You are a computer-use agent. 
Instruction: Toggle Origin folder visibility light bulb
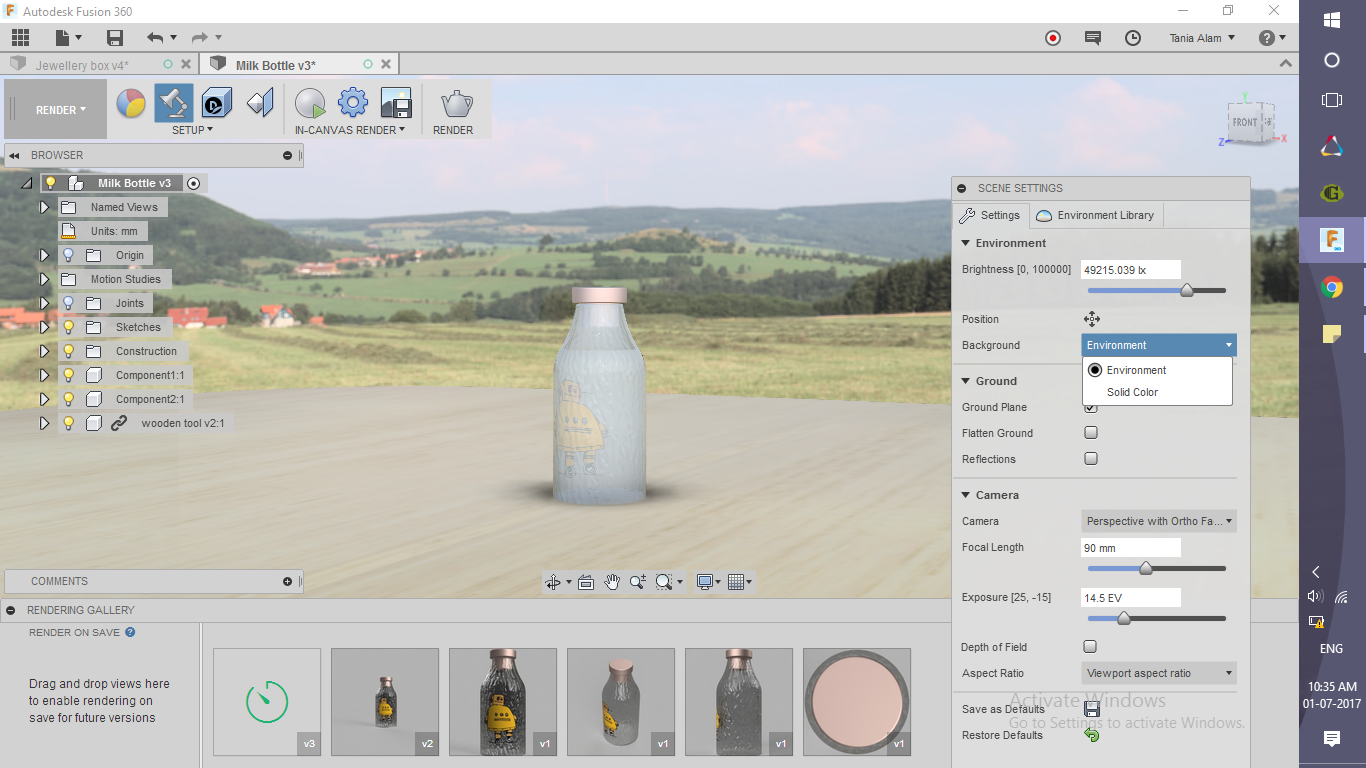tap(68, 255)
